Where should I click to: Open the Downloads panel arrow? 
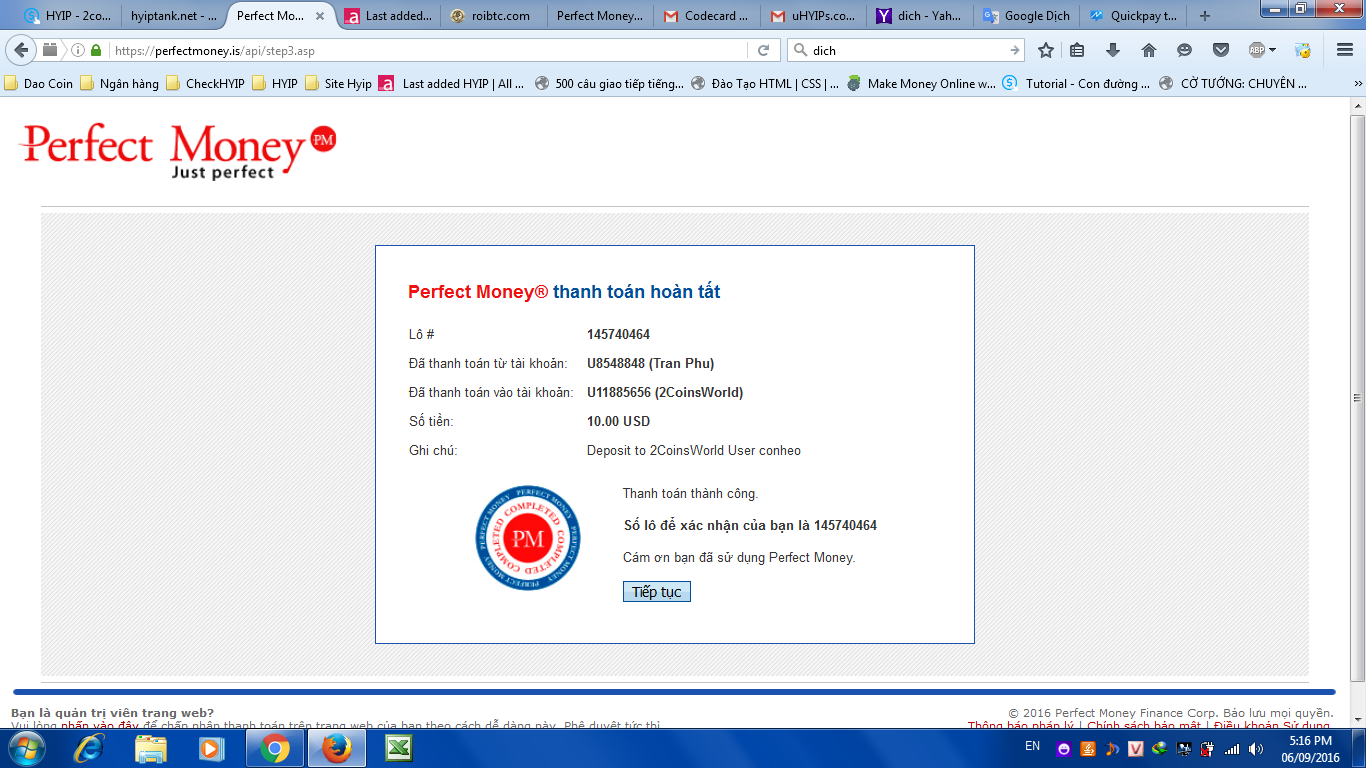tap(1113, 50)
